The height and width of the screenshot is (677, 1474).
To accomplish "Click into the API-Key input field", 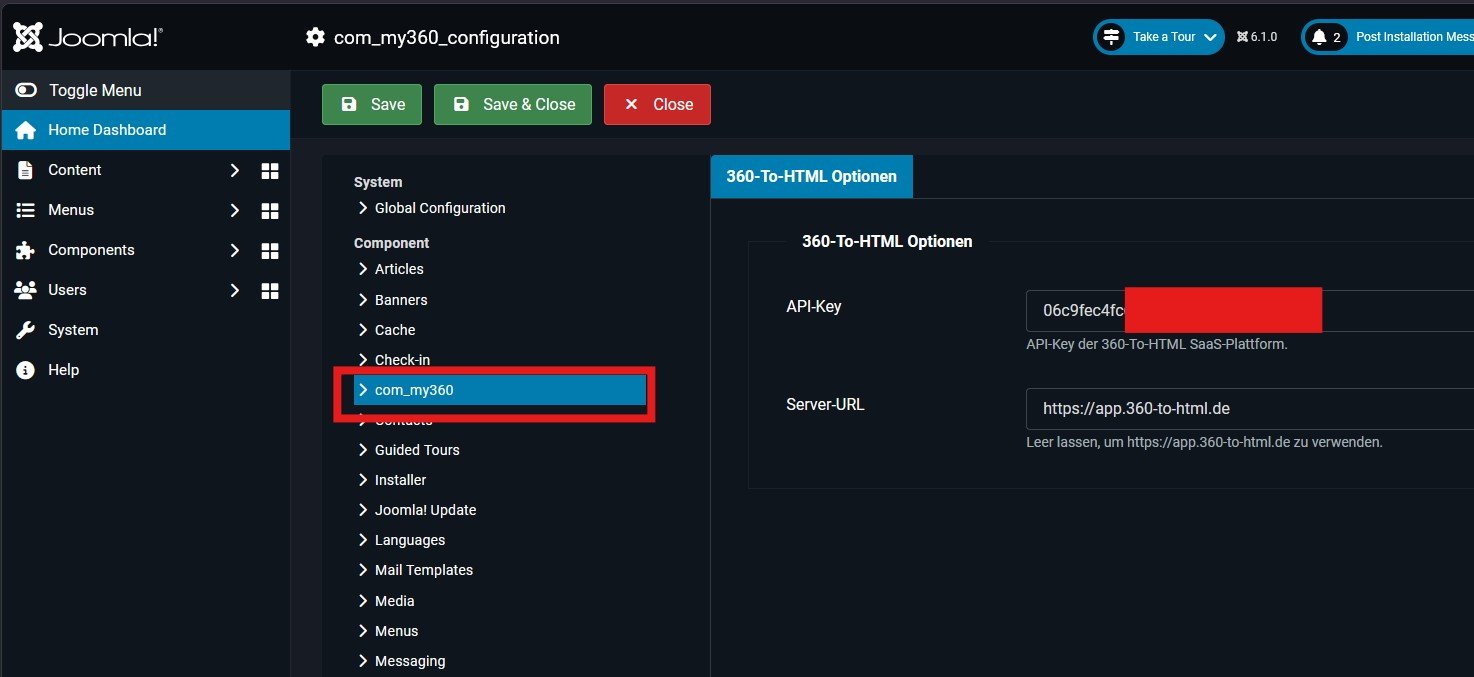I will 1250,310.
